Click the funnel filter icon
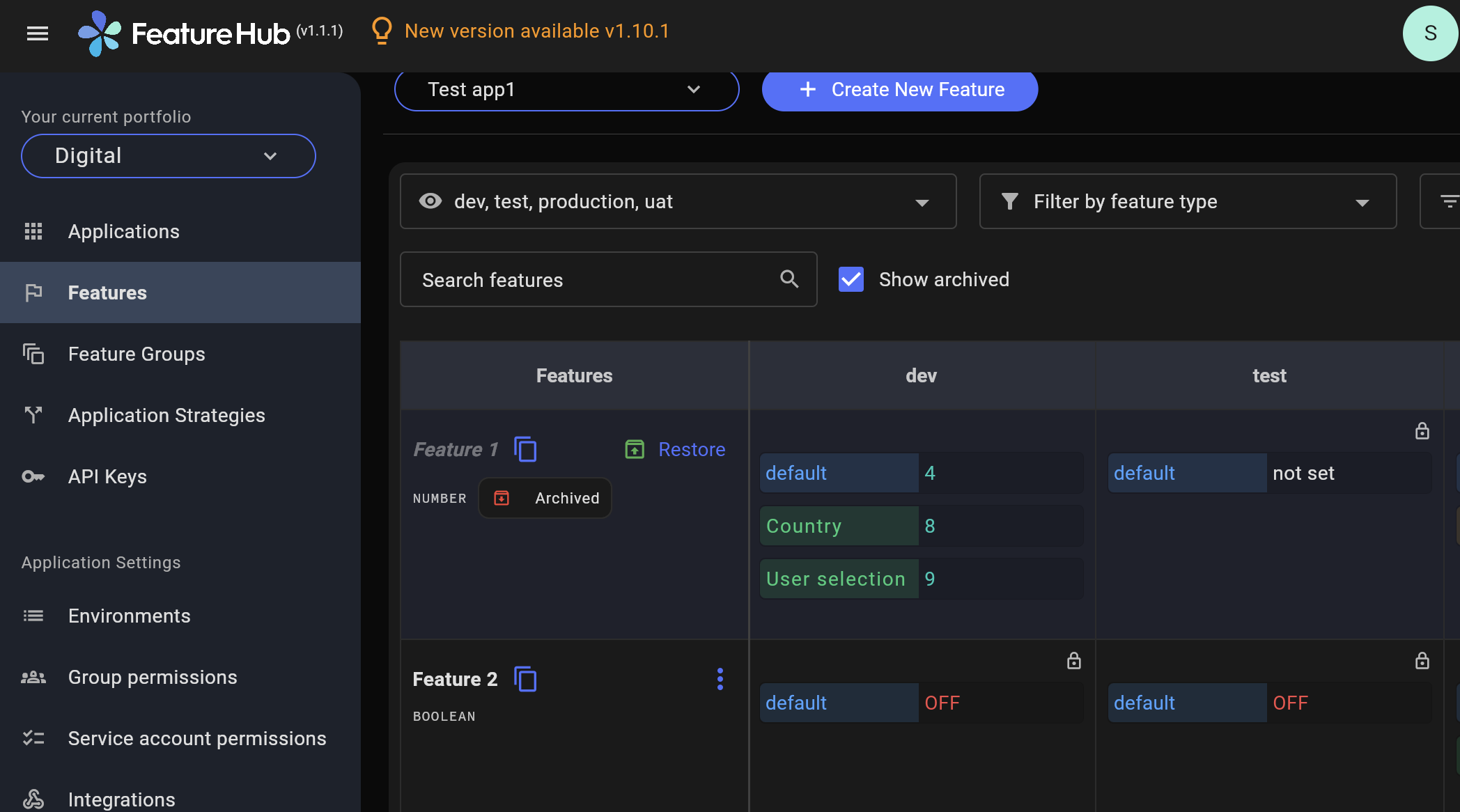Image resolution: width=1460 pixels, height=812 pixels. coord(1009,201)
